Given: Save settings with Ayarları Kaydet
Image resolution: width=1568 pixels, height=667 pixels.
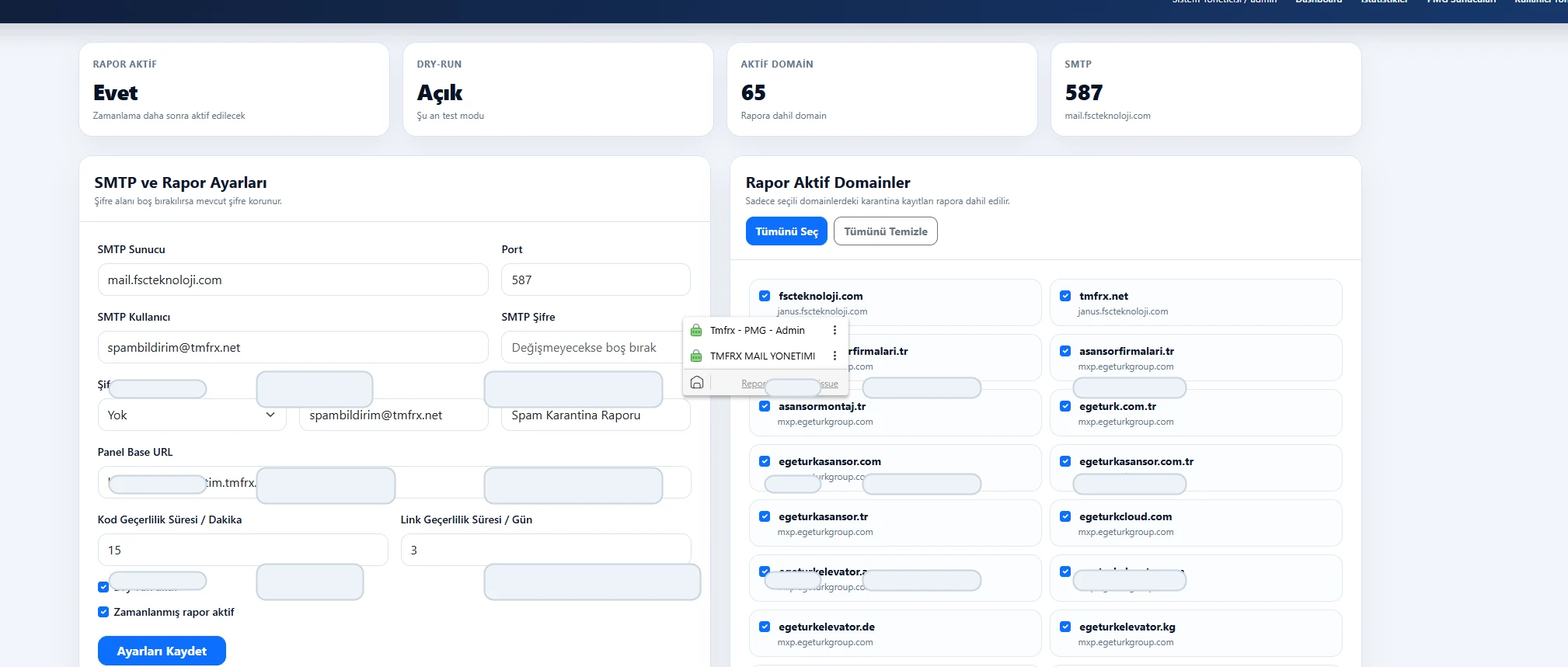Looking at the screenshot, I should pyautogui.click(x=162, y=651).
